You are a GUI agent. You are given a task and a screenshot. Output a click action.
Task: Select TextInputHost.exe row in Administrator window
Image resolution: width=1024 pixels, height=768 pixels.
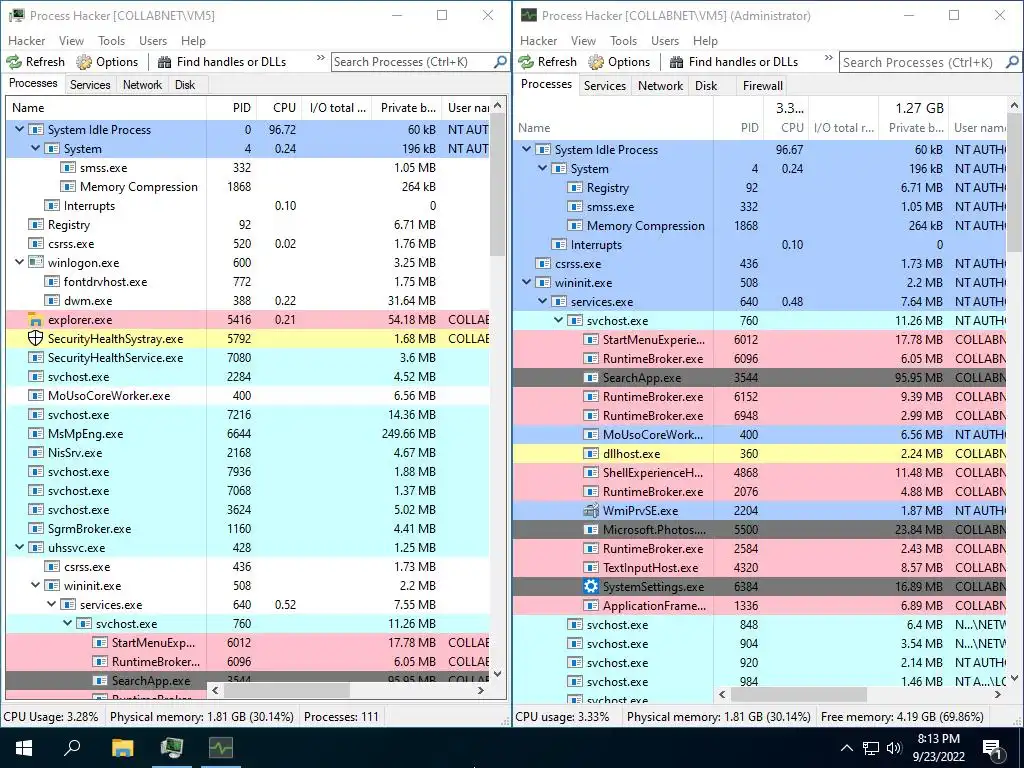[x=760, y=568]
